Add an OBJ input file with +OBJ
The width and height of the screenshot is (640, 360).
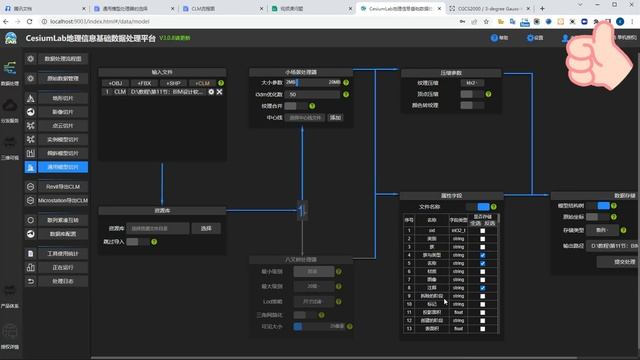(x=115, y=83)
